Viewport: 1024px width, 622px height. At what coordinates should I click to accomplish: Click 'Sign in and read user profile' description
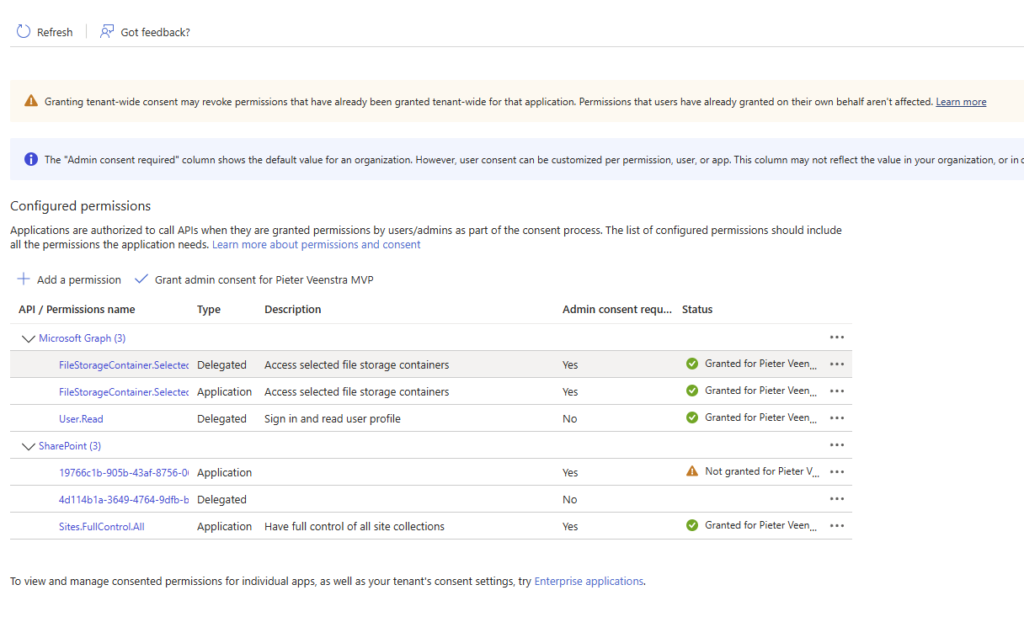point(332,418)
